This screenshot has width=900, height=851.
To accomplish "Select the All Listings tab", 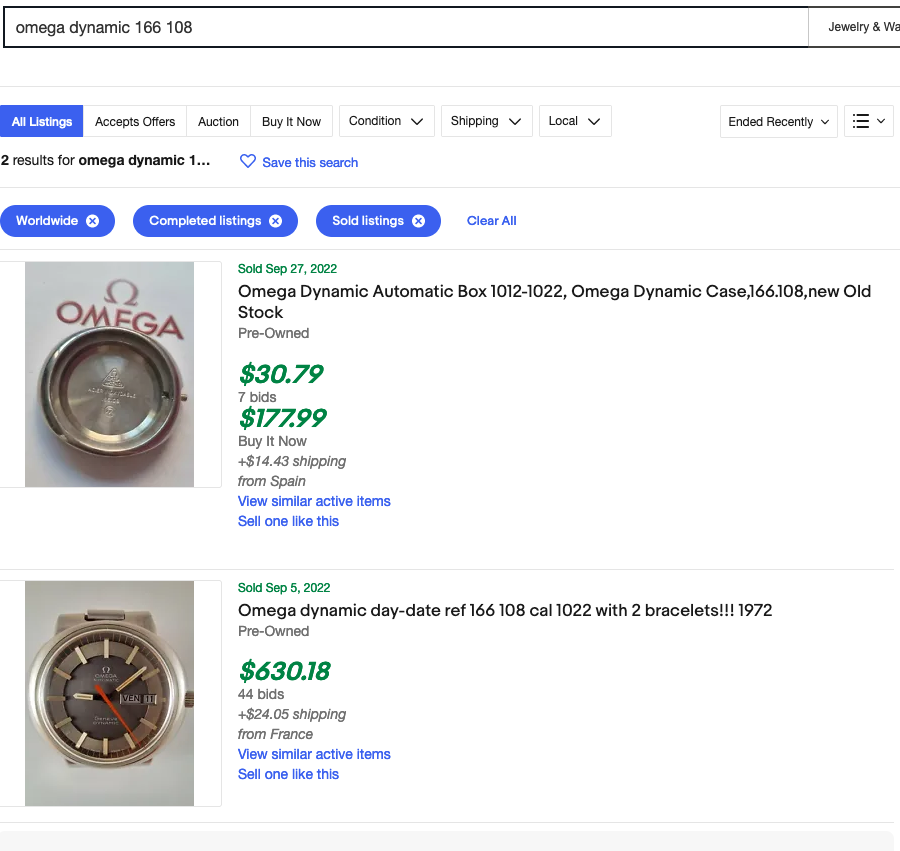I will 42,122.
